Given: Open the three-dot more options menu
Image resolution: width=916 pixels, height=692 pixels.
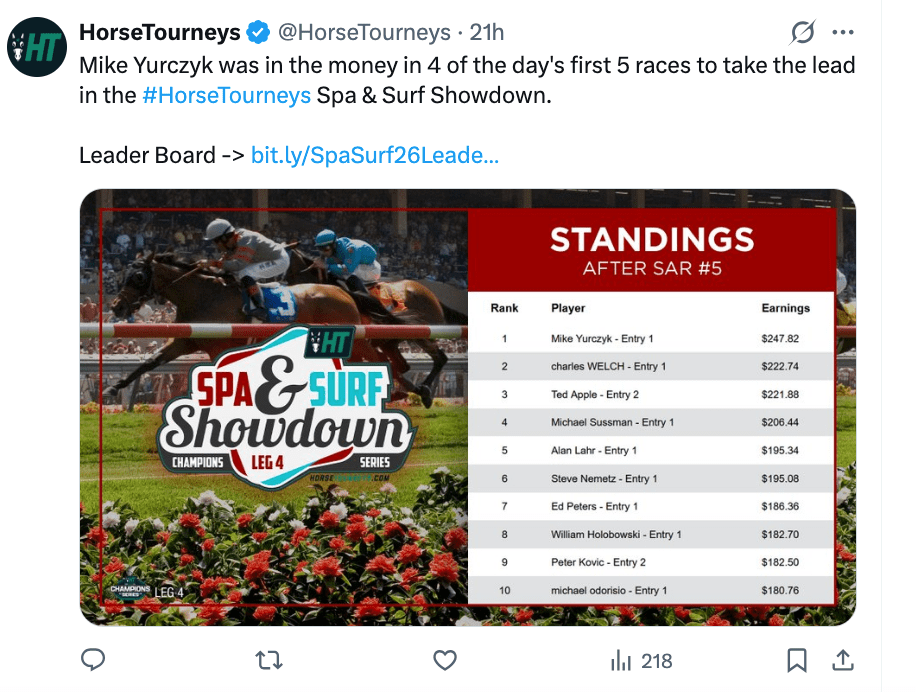Looking at the screenshot, I should click(843, 32).
